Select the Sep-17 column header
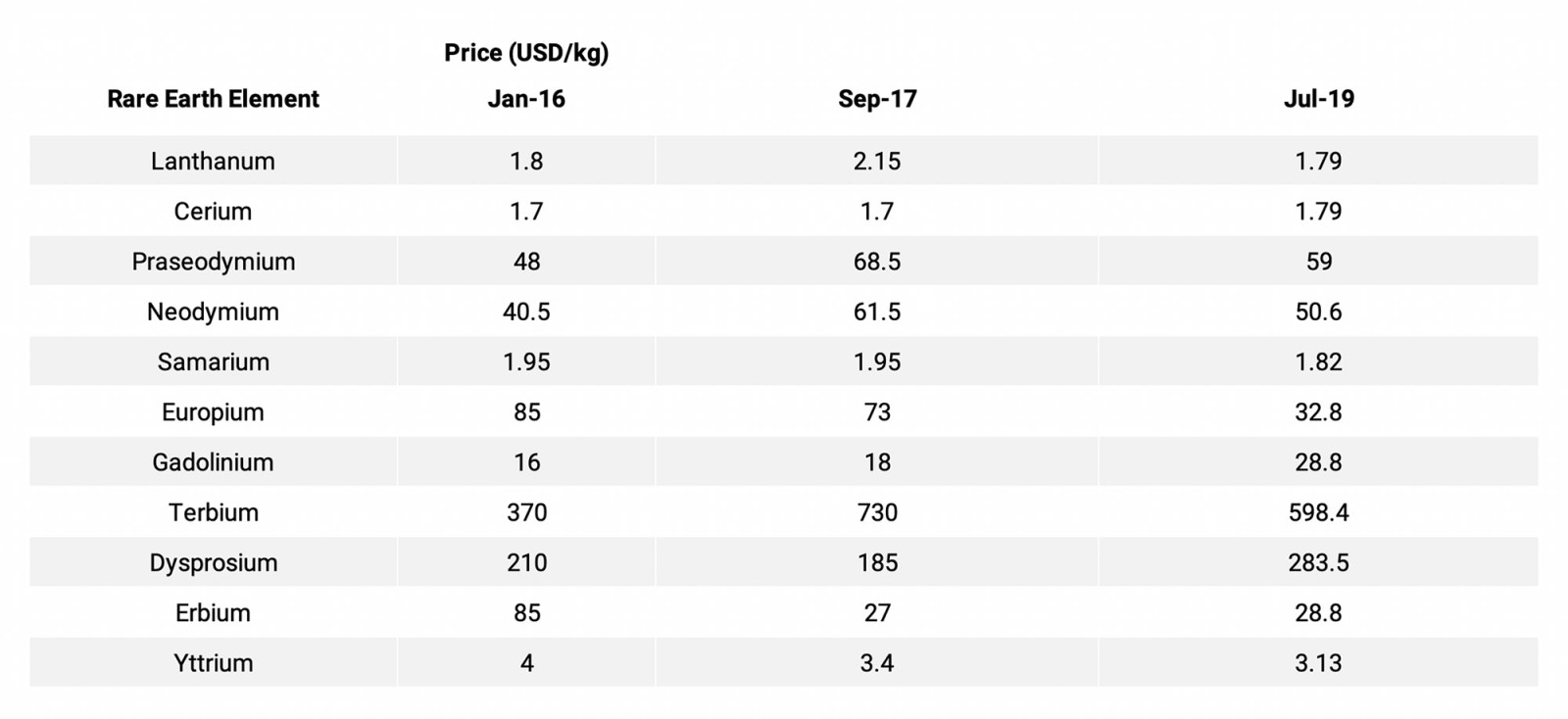The width and height of the screenshot is (1568, 719). pos(877,99)
